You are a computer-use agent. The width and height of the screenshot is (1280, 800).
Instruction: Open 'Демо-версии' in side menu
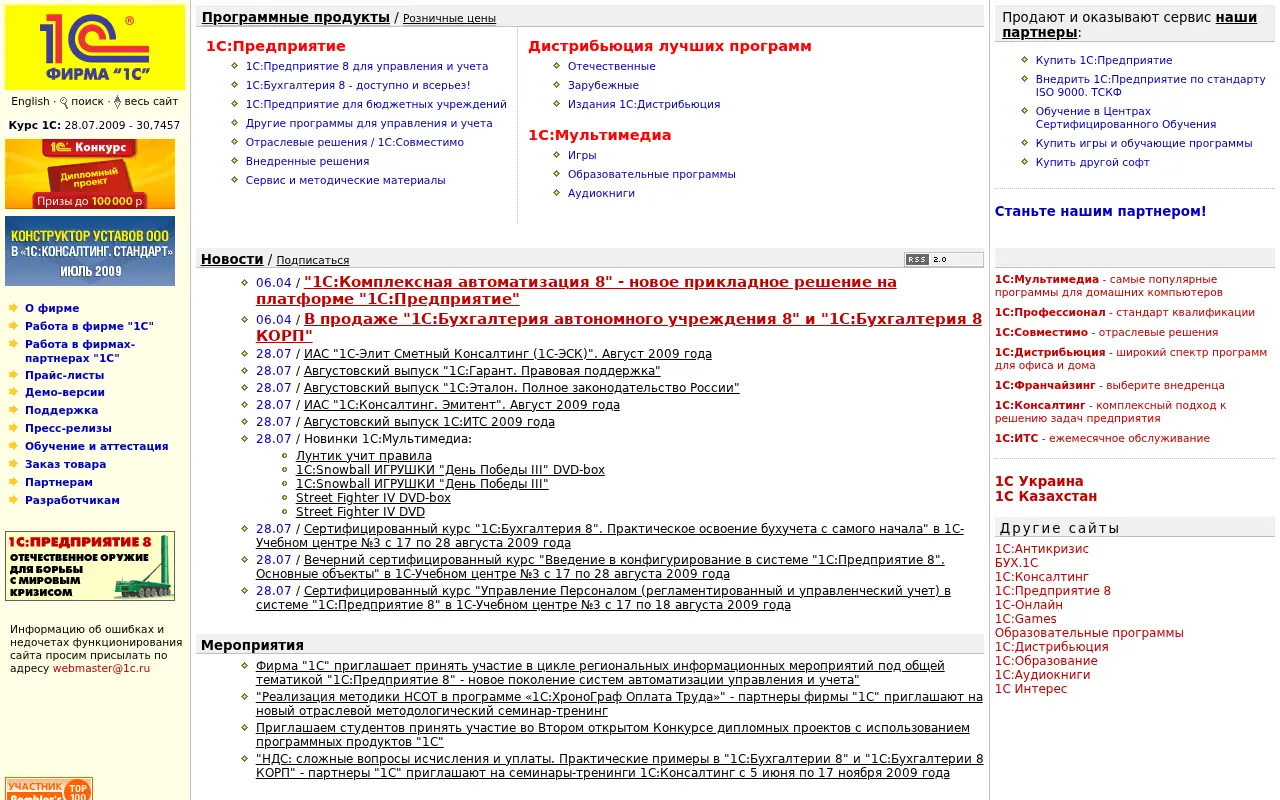(65, 393)
